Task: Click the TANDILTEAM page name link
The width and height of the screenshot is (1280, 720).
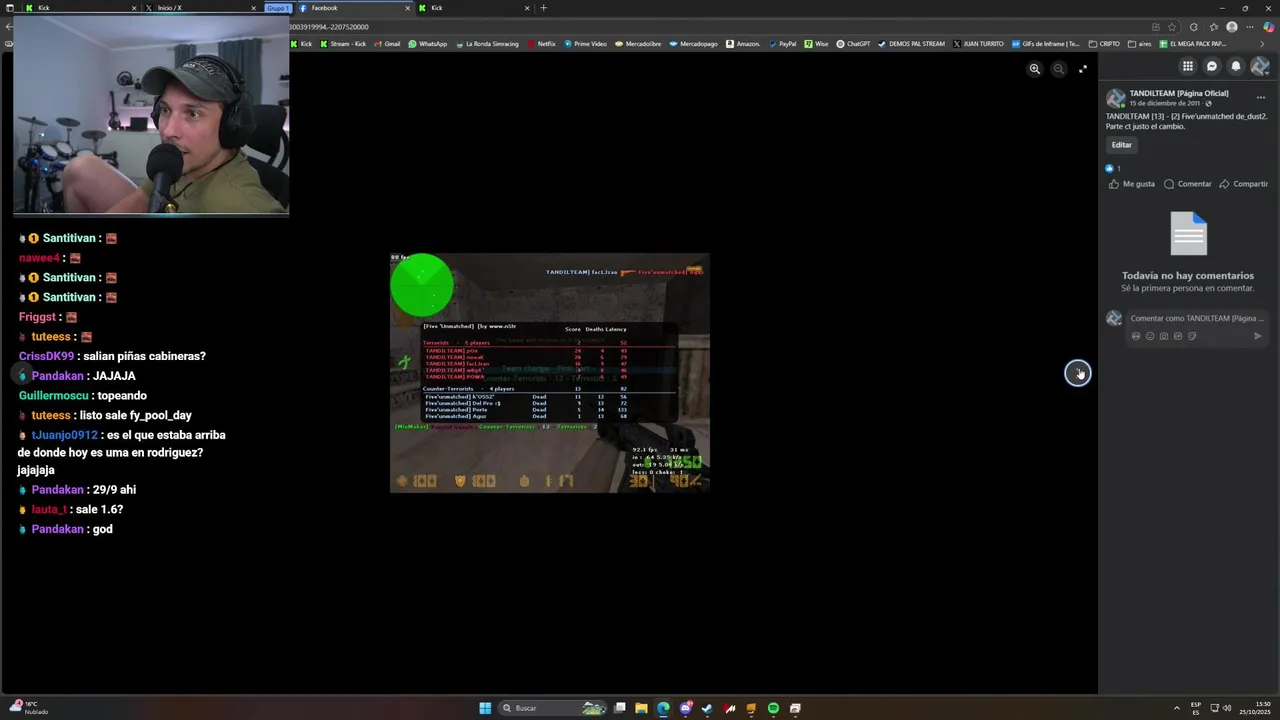Action: (x=1179, y=93)
